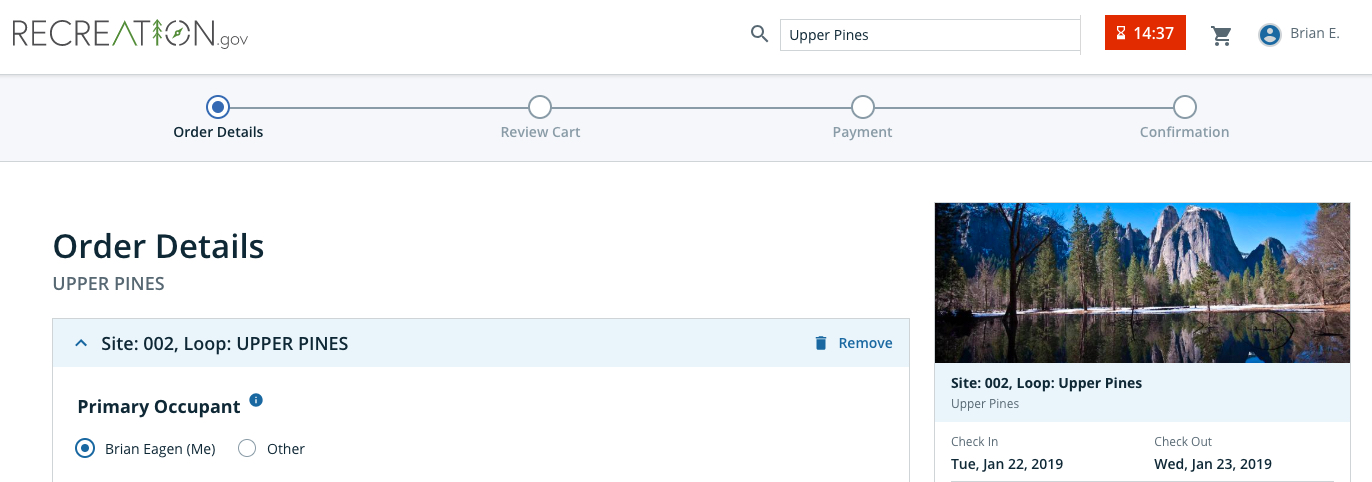Click the Order Details step circle
The width and height of the screenshot is (1372, 482).
click(x=218, y=107)
